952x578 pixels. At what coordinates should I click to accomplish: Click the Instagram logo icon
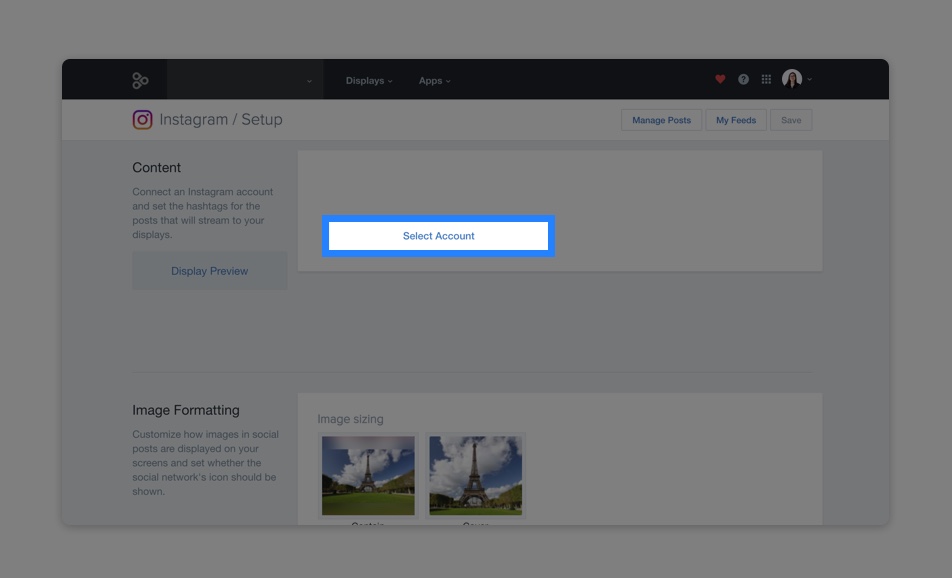coord(143,120)
